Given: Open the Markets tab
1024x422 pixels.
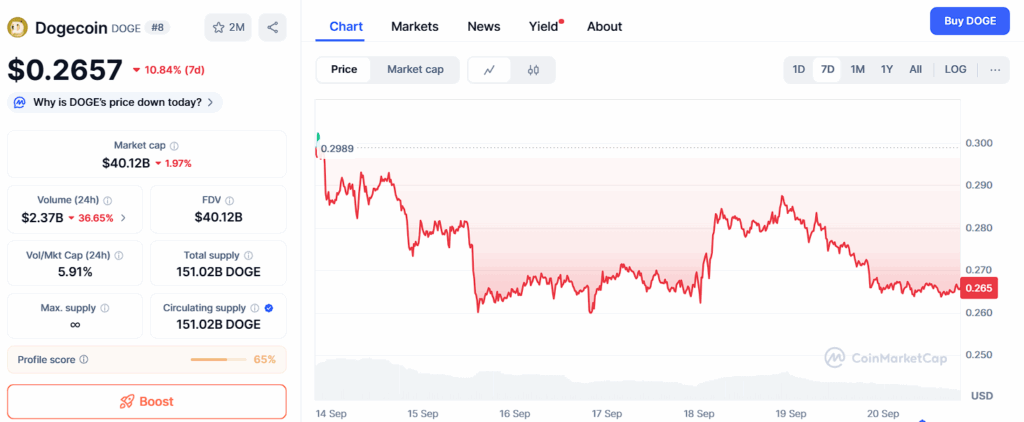Looking at the screenshot, I should coord(414,26).
